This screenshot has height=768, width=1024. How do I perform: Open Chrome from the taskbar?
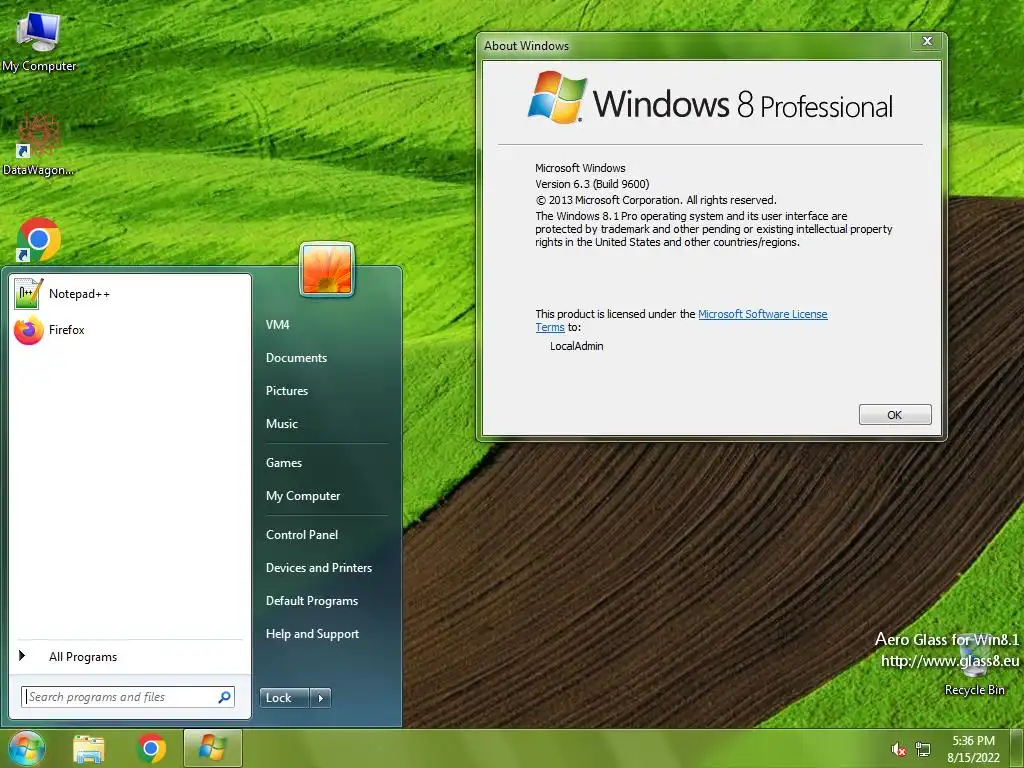coord(151,749)
